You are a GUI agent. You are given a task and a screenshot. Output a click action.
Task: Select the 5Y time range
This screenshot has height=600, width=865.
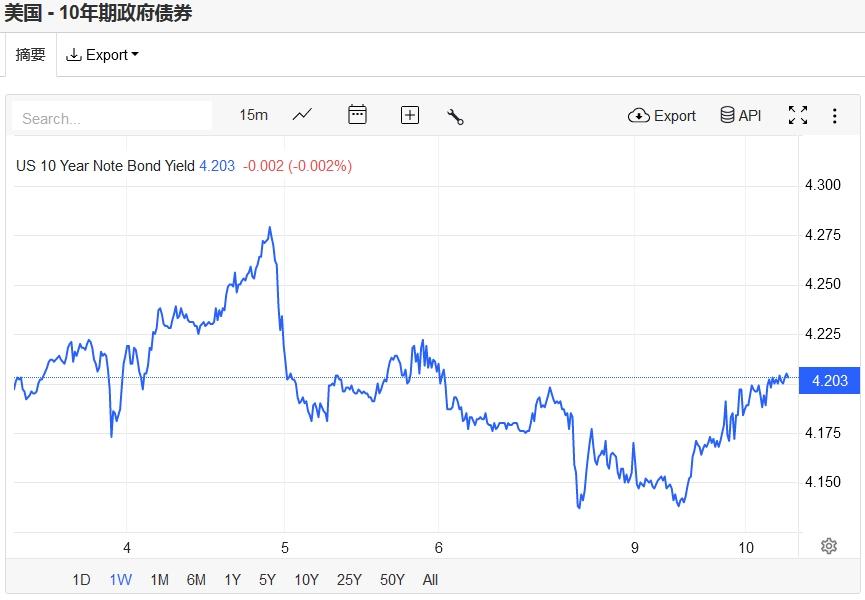click(267, 580)
